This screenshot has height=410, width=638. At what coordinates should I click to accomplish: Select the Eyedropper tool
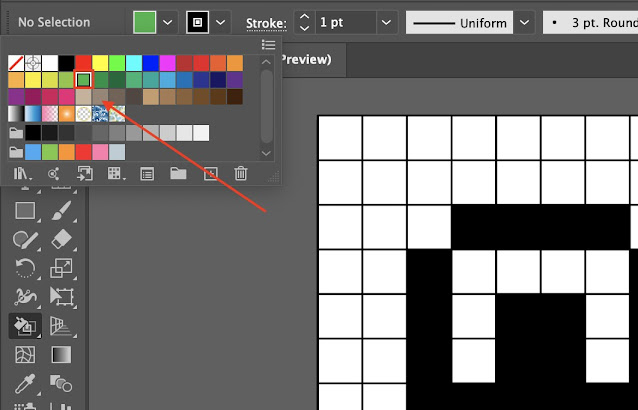(25, 384)
